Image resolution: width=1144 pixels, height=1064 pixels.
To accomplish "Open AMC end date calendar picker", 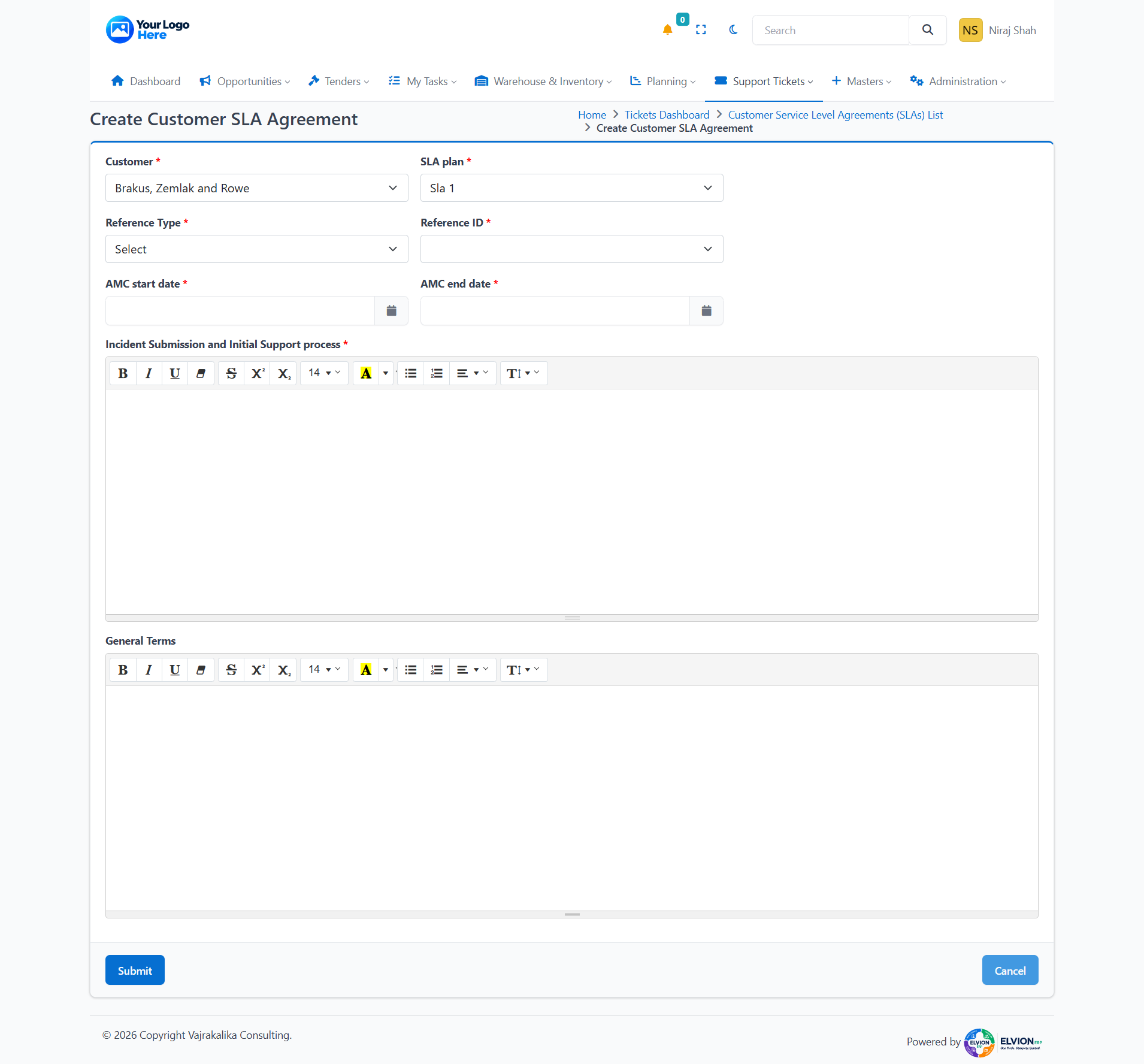I will 706,310.
